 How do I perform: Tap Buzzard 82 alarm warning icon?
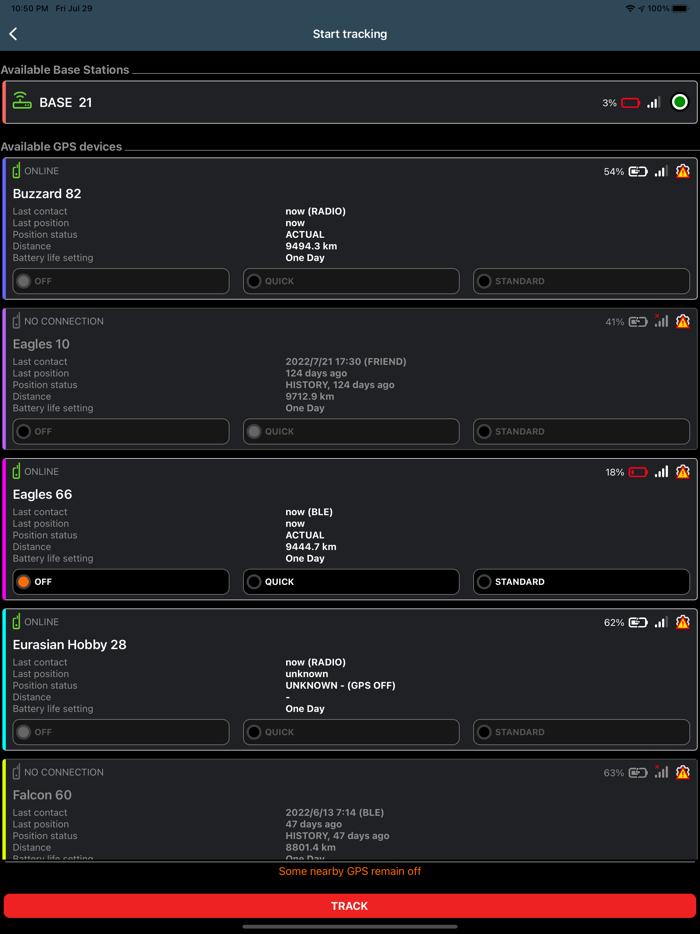click(x=683, y=171)
